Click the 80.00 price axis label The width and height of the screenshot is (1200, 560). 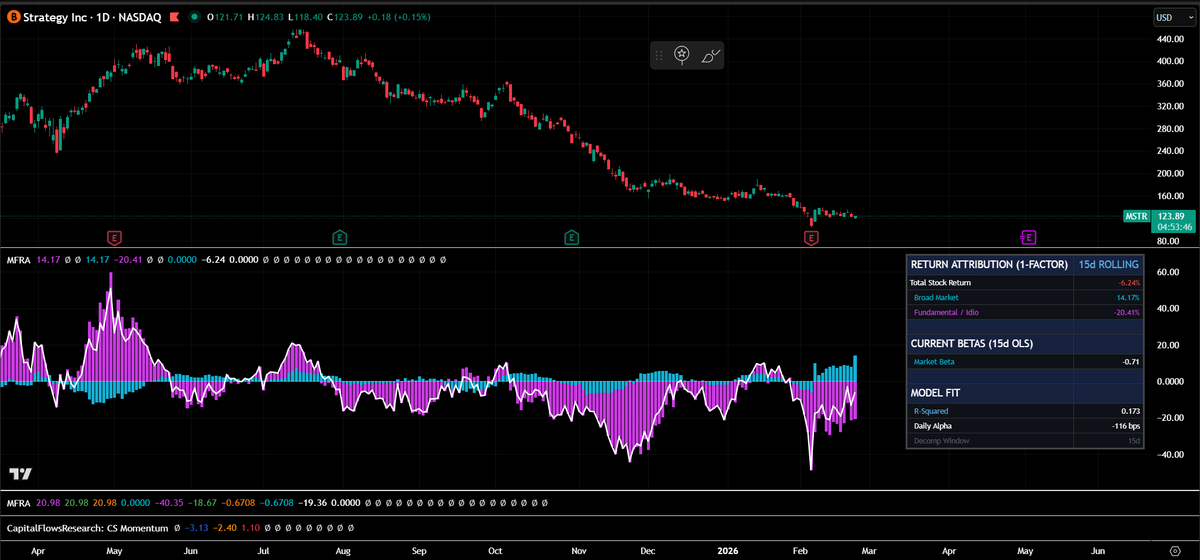pyautogui.click(x=1170, y=241)
